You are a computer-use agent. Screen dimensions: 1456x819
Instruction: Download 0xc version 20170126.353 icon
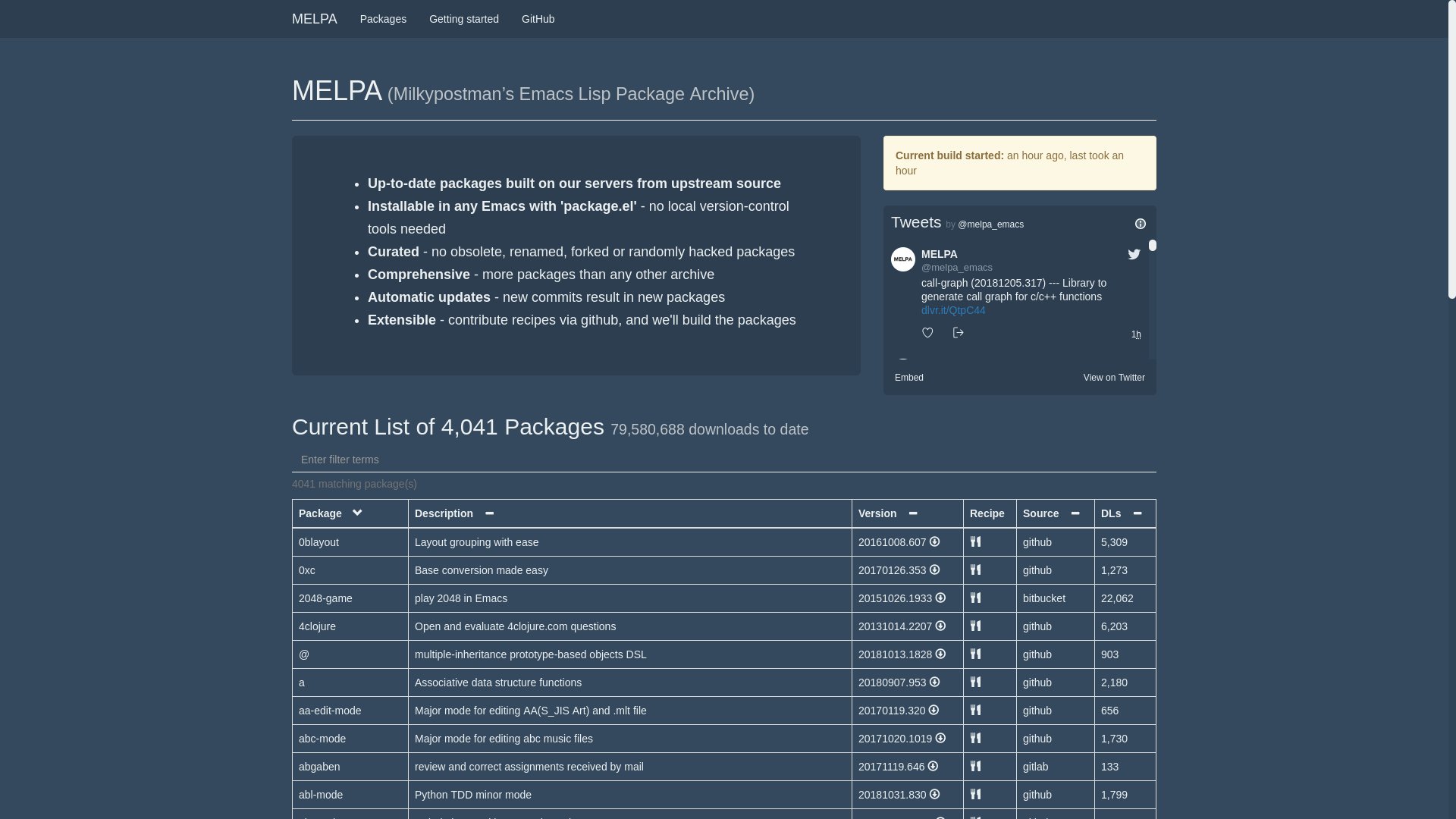934,570
